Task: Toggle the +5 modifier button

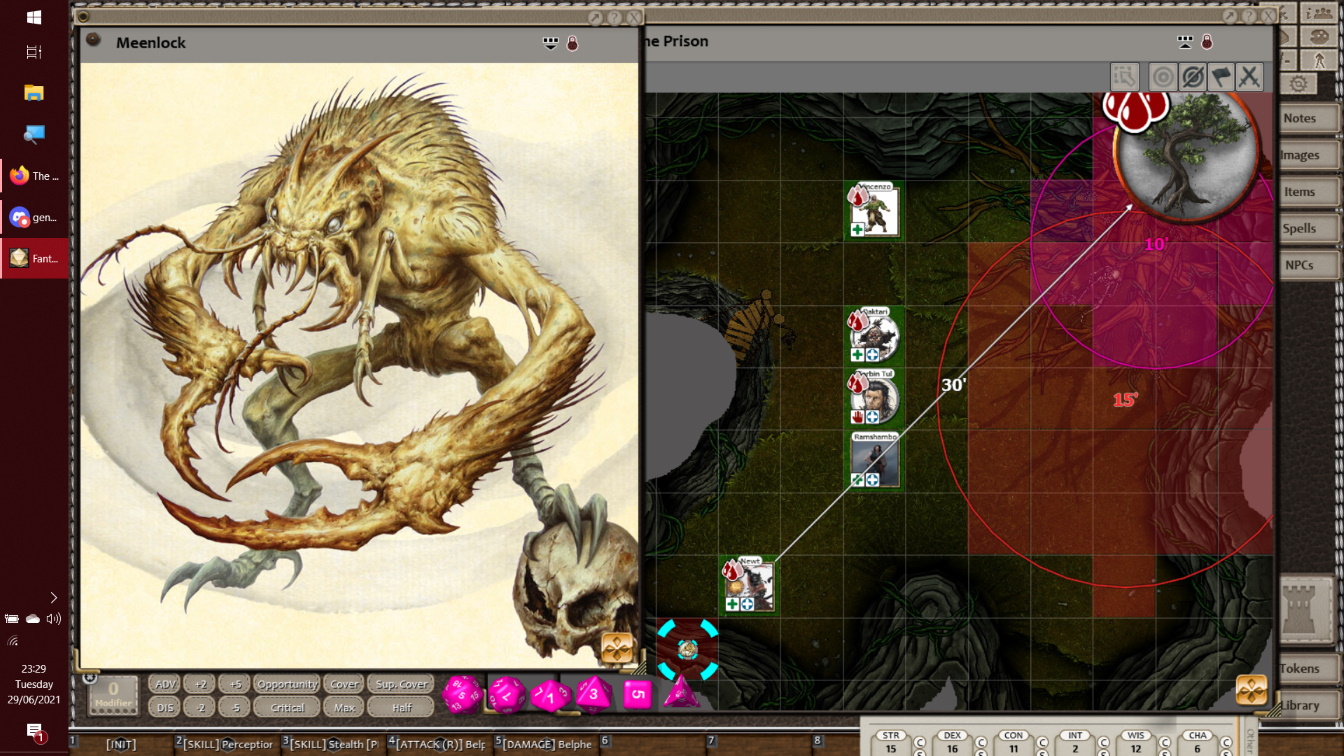Action: [x=234, y=684]
